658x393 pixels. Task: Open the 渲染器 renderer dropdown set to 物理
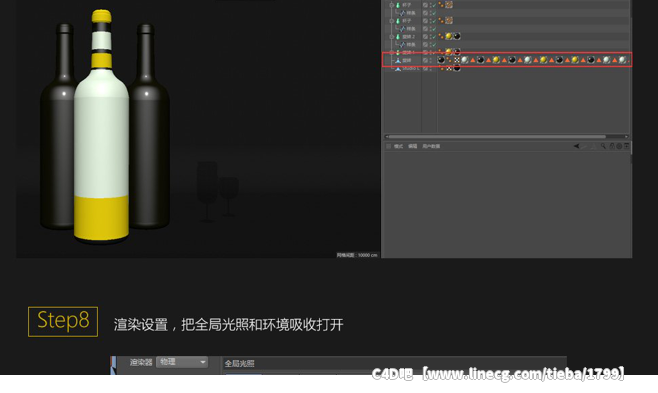(x=182, y=362)
